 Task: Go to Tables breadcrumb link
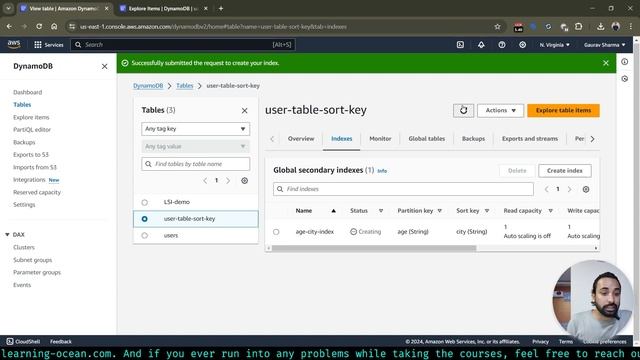pos(184,86)
